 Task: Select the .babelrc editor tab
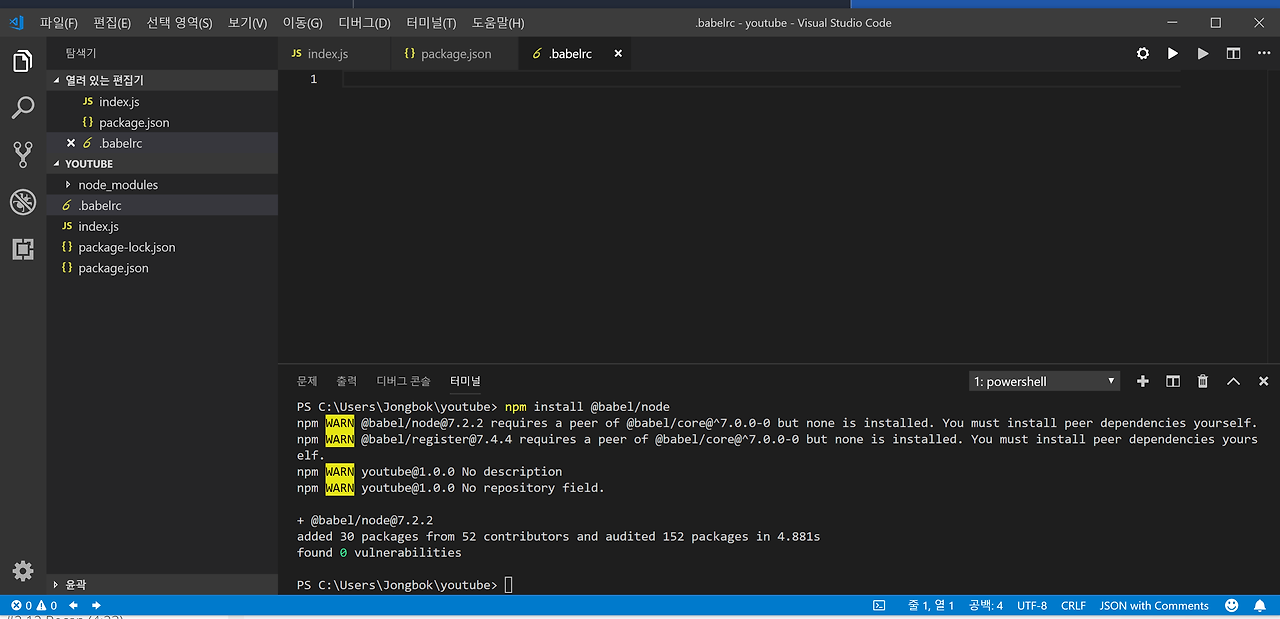[x=576, y=54]
